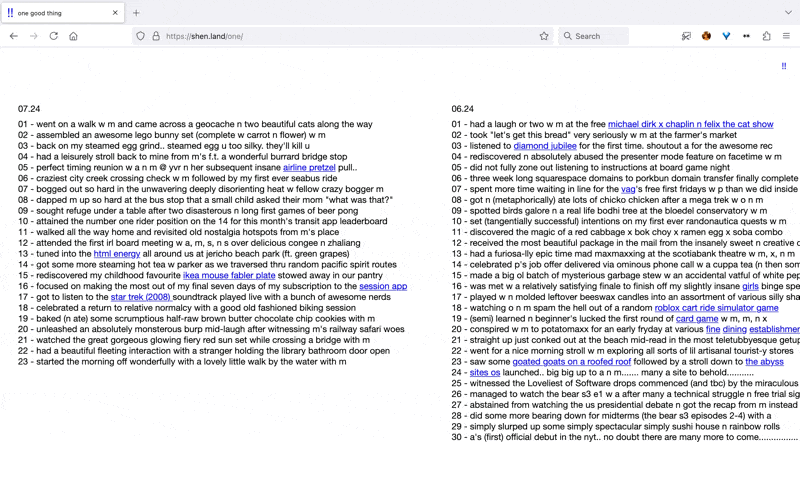Viewport: 800px width, 500px height.
Task: Open a new tab with plus button
Action: 136,12
